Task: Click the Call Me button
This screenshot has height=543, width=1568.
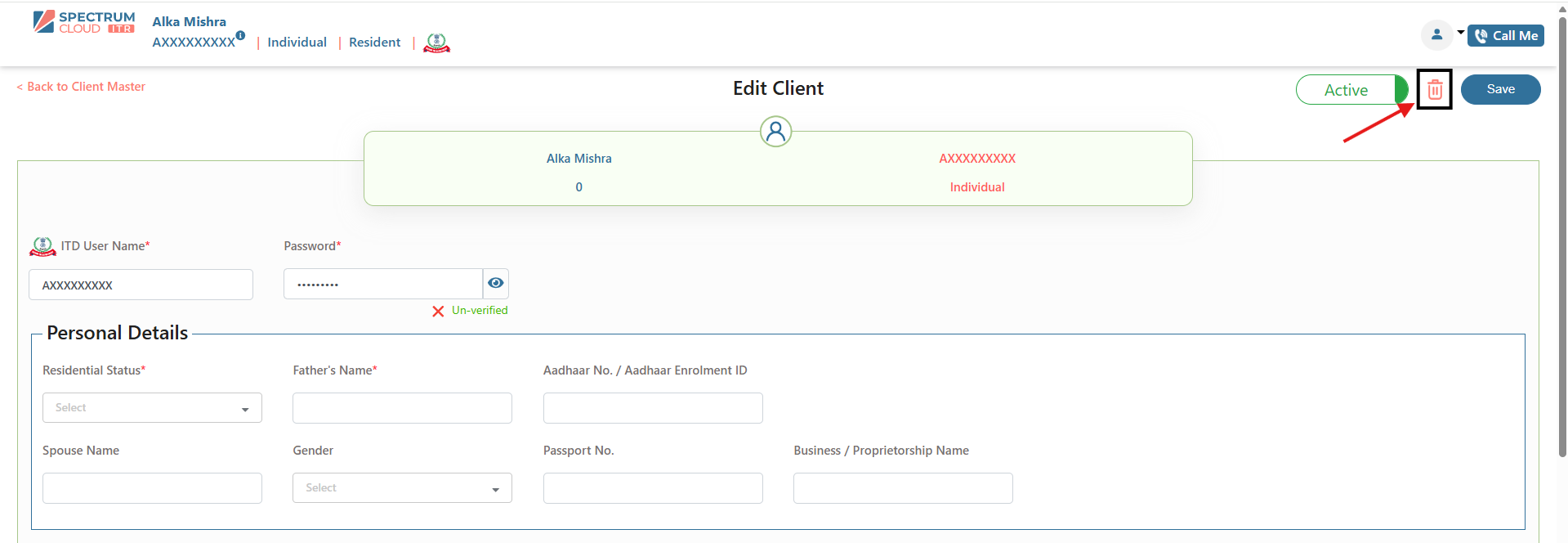Action: click(1505, 36)
